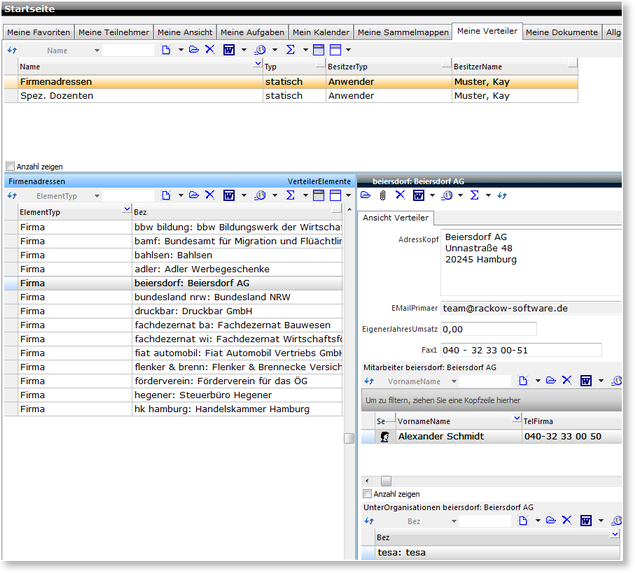Open the VornameName search-field dropdown

pos(454,381)
